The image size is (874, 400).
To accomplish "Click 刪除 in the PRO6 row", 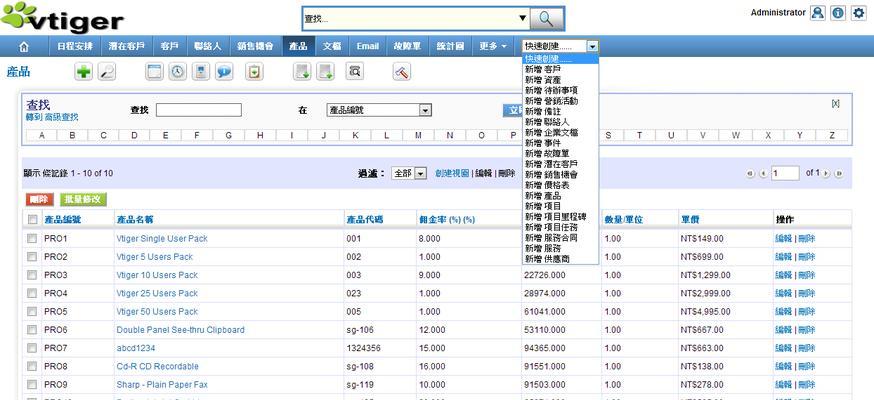I will click(x=807, y=330).
